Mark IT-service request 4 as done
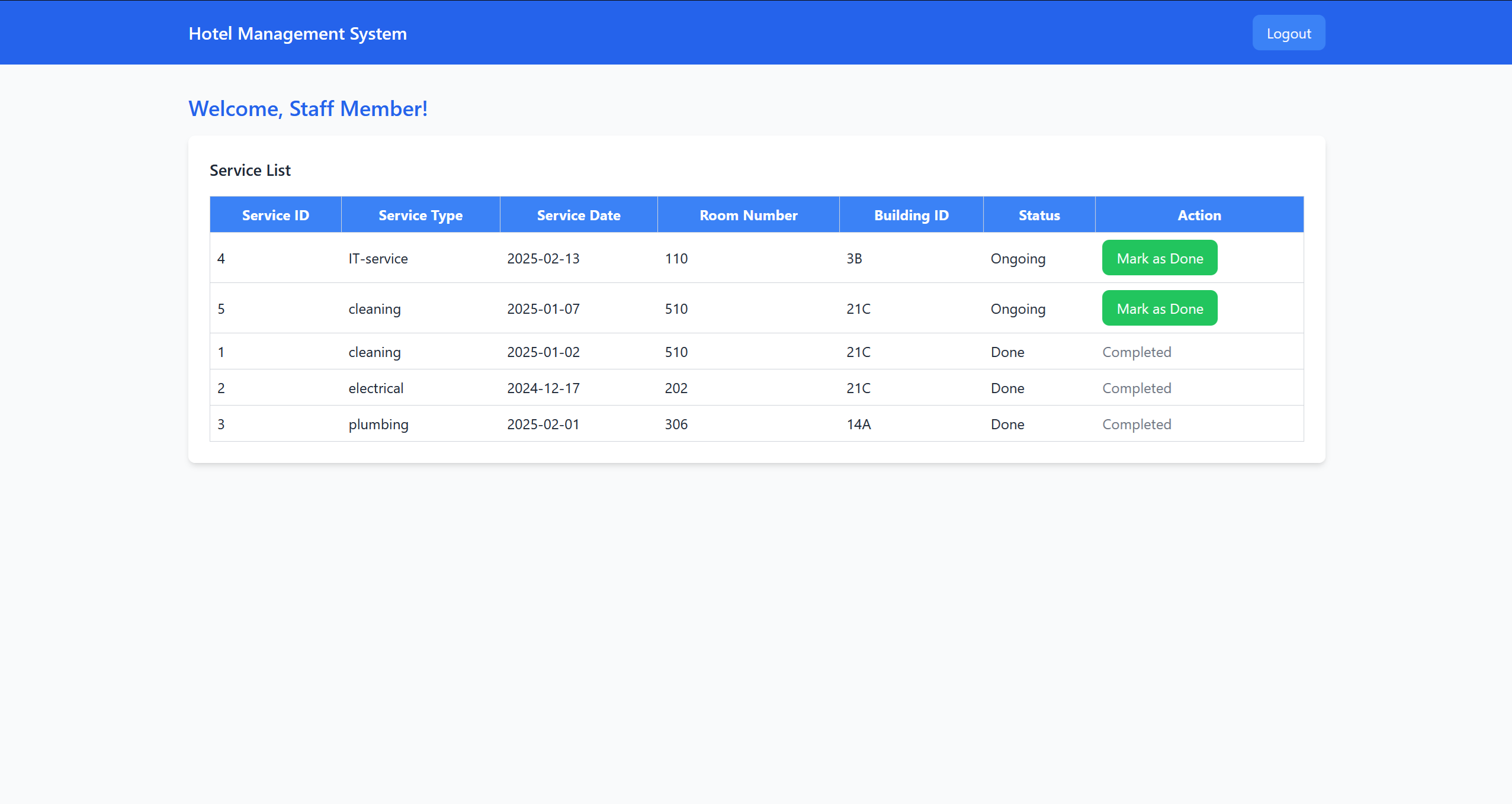The image size is (1512, 804). pyautogui.click(x=1159, y=258)
